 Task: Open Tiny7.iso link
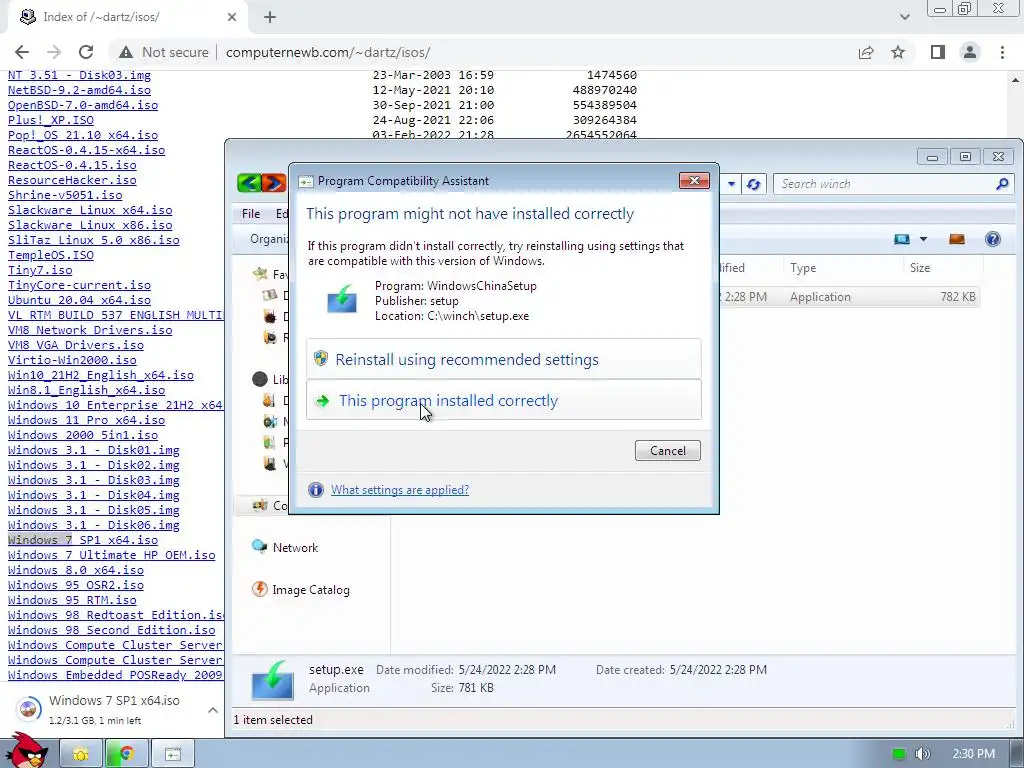[x=40, y=270]
